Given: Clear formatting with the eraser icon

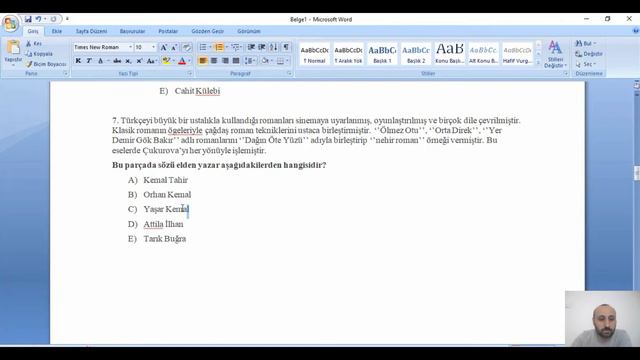Looking at the screenshot, I should coord(187,47).
